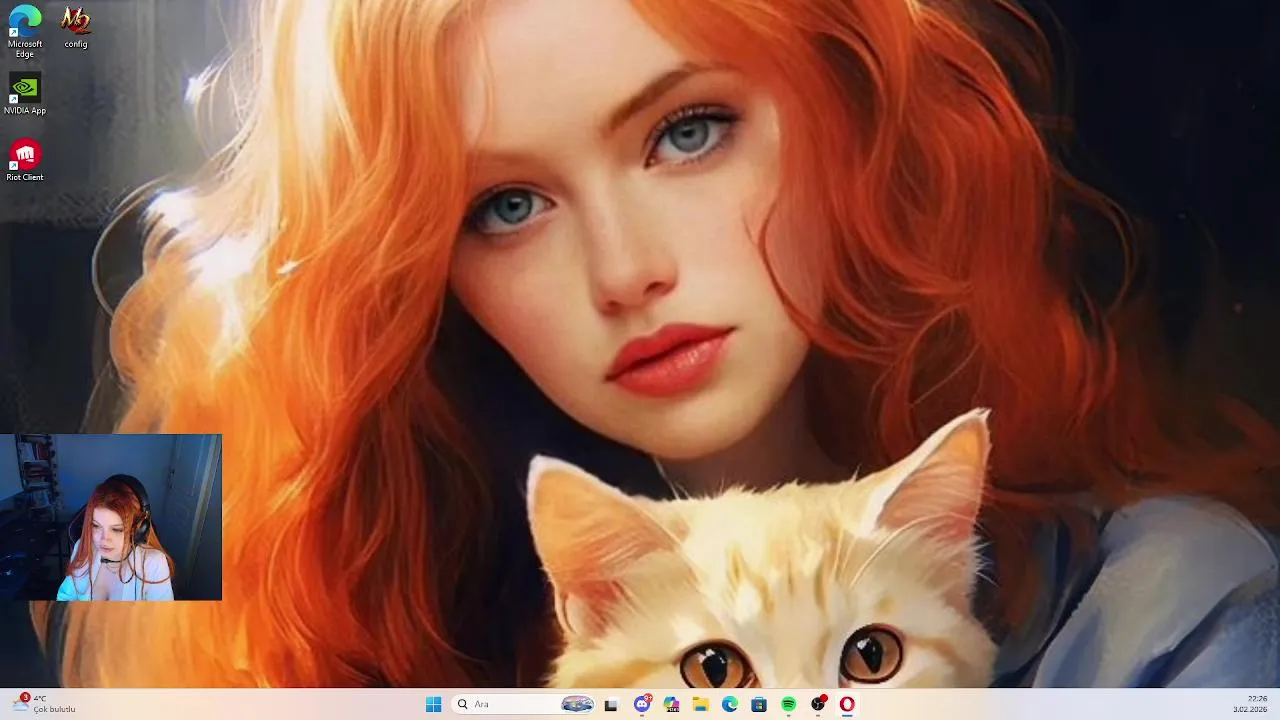Open Copilot preview app in taskbar
1280x720 pixels.
tap(671, 704)
